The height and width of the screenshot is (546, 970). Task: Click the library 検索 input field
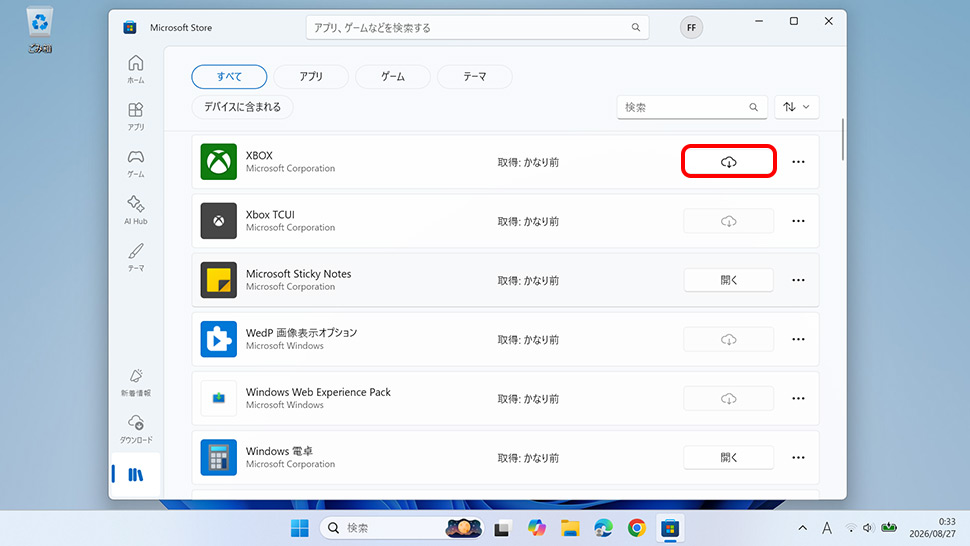692,107
